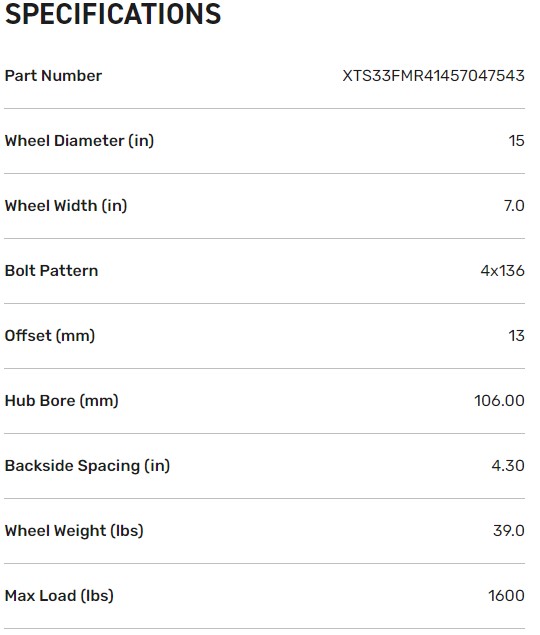Viewport: 540px width, 635px height.
Task: Click the bolt pattern value 4x136
Action: click(x=502, y=271)
